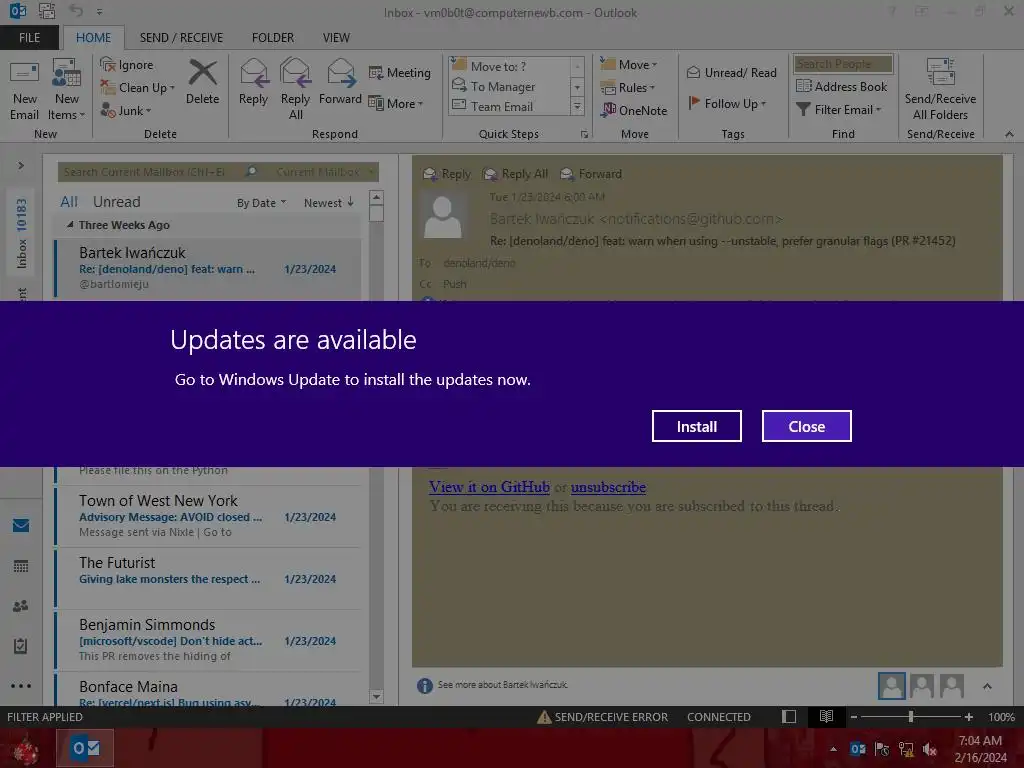Click the navigation options ellipsis
This screenshot has height=768, width=1024.
(x=21, y=686)
